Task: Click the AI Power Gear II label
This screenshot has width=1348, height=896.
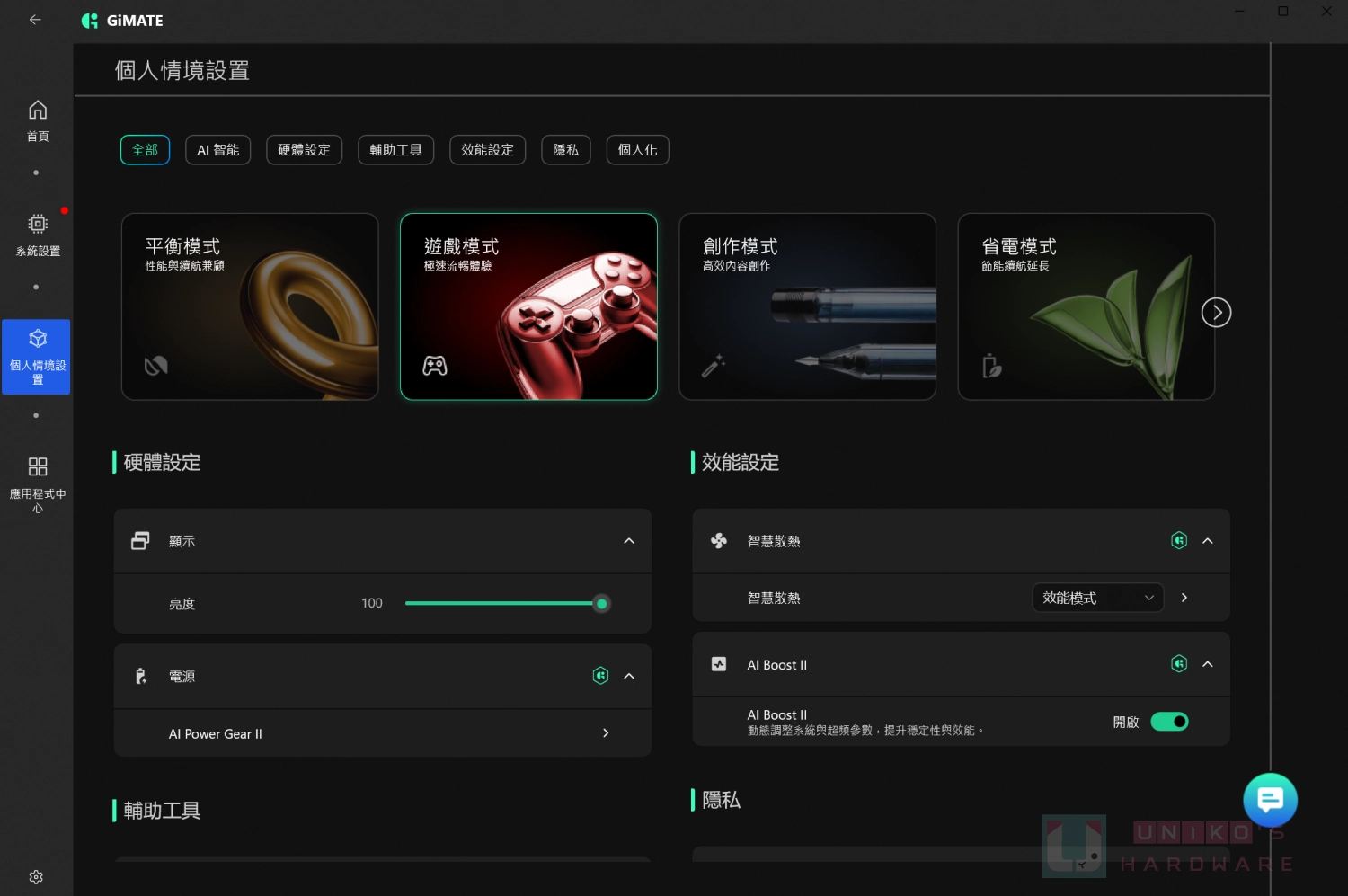Action: 216,734
